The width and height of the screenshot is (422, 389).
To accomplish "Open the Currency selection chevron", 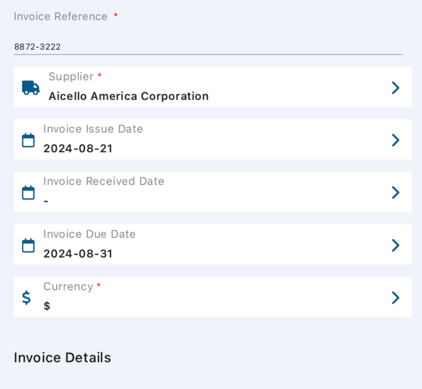I will [395, 298].
